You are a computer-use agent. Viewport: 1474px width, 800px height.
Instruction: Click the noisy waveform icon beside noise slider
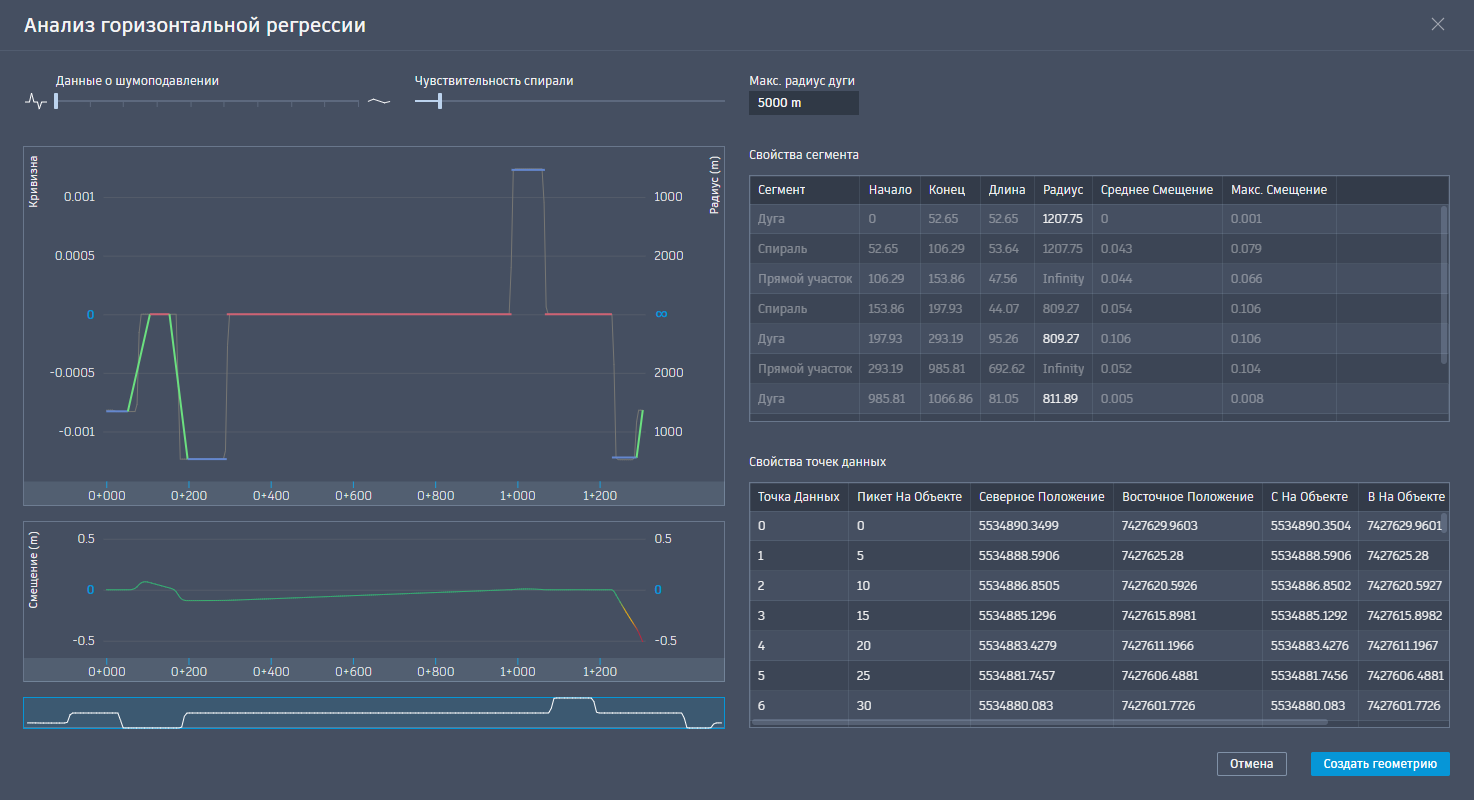coord(36,101)
